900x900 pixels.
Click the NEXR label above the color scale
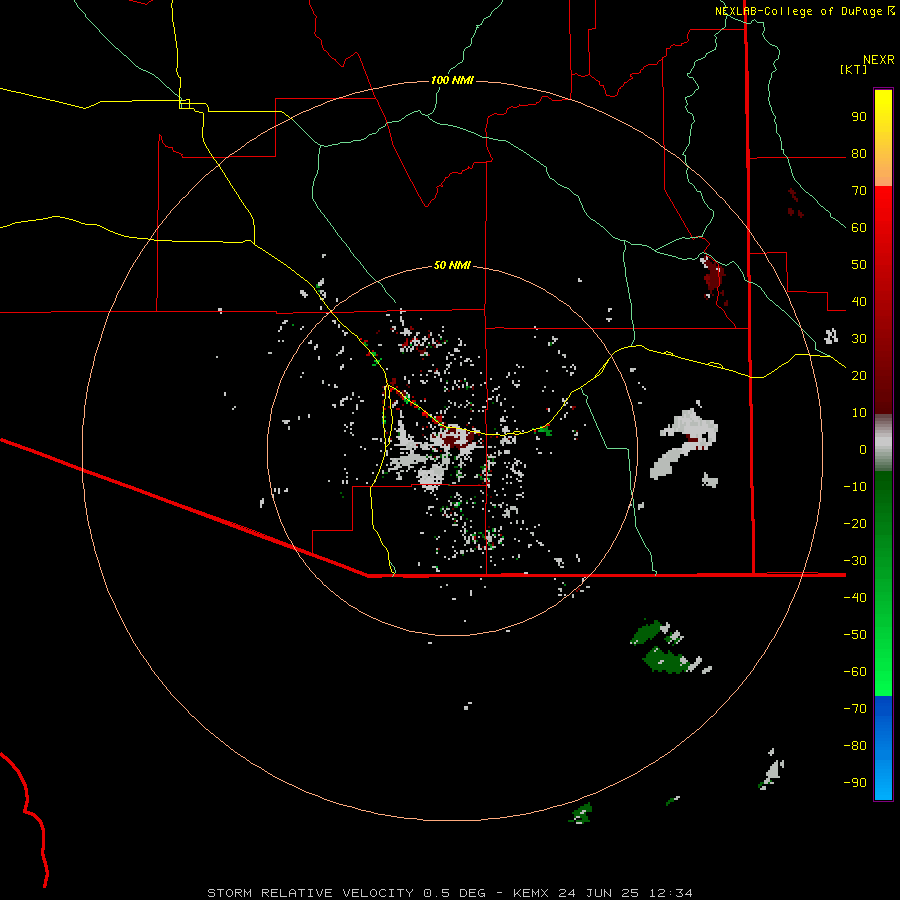click(x=878, y=60)
